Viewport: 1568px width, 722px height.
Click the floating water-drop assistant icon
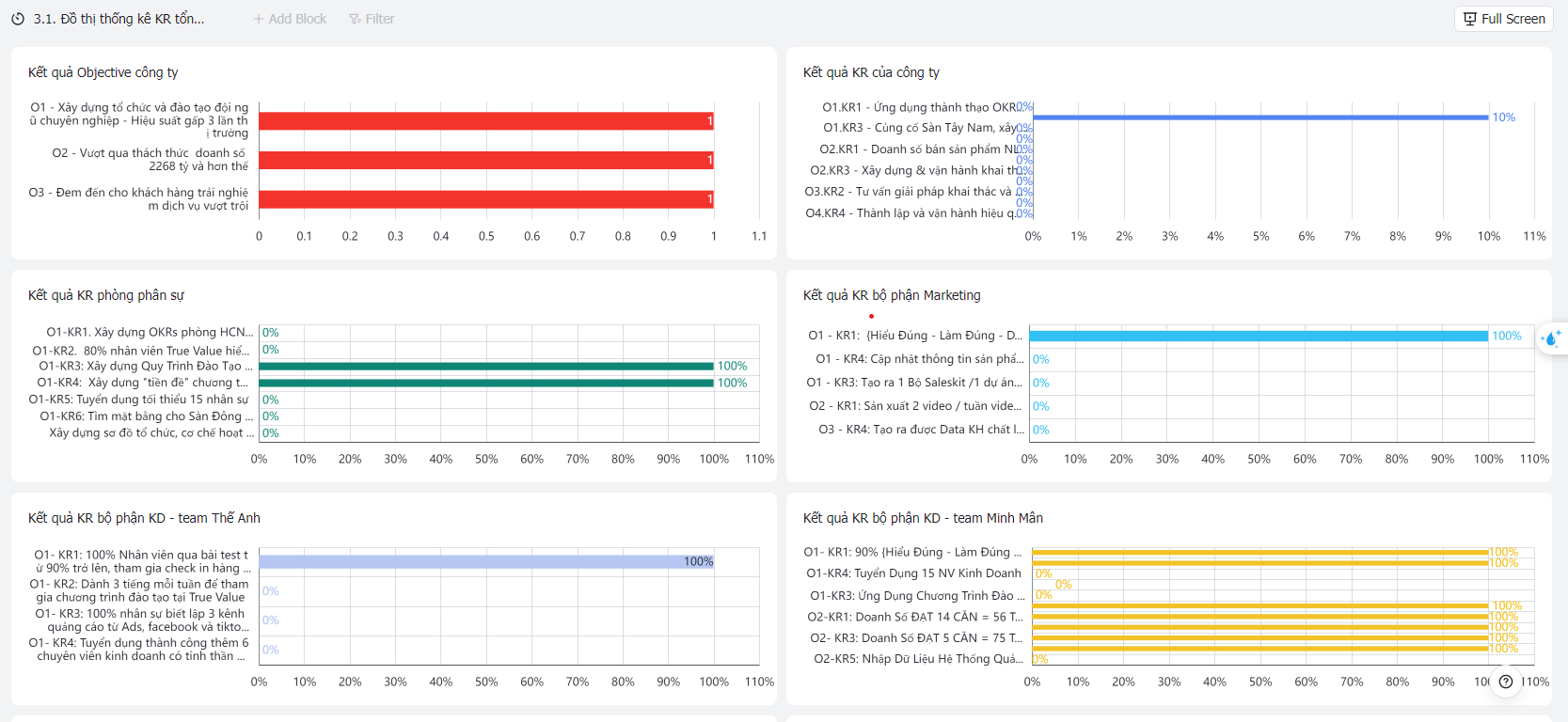(x=1552, y=337)
